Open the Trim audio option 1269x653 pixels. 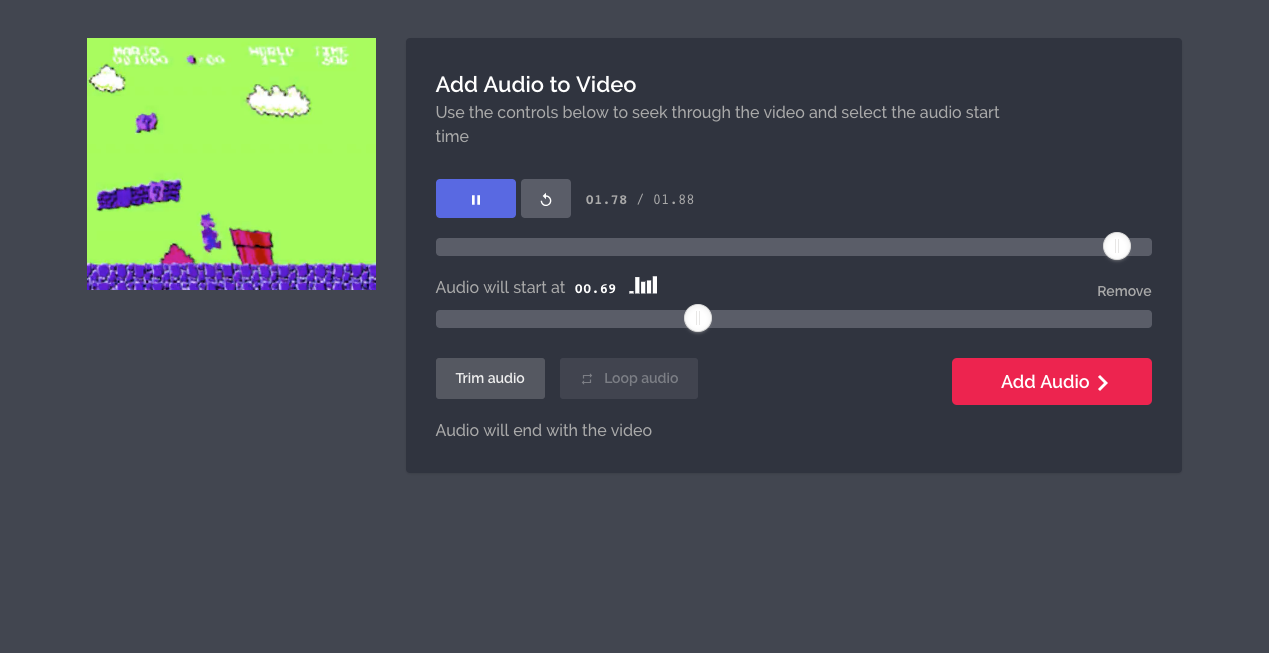tap(490, 378)
